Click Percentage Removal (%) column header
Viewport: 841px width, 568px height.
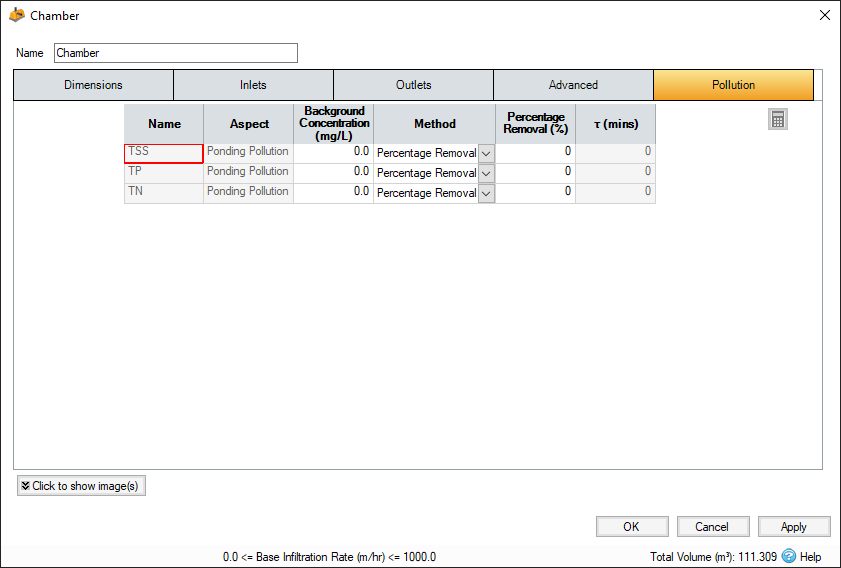click(x=535, y=124)
